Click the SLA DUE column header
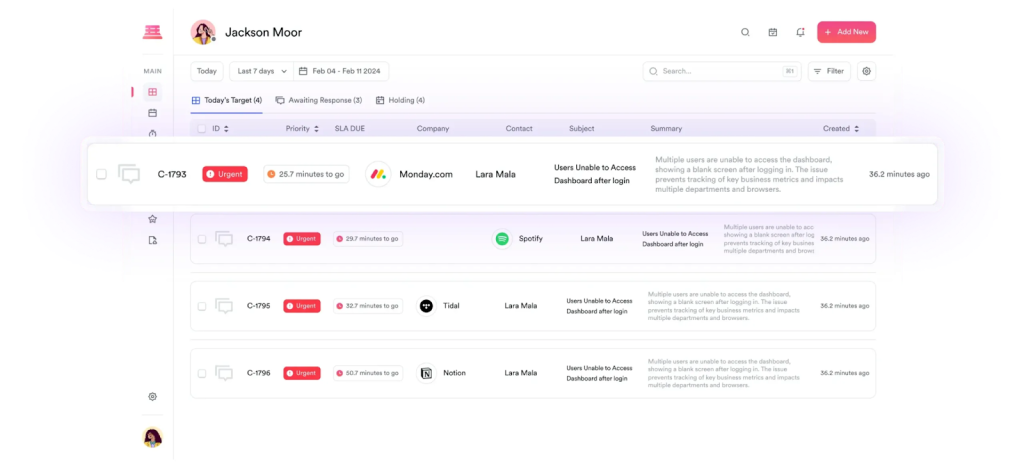 (x=350, y=129)
